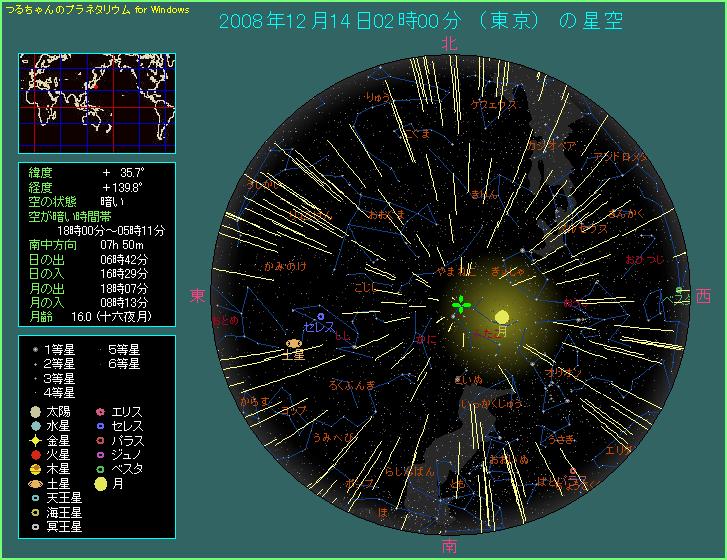Screen dimensions: 727x560
Task: Click the Mars (火星) red legend icon
Action: [35, 453]
